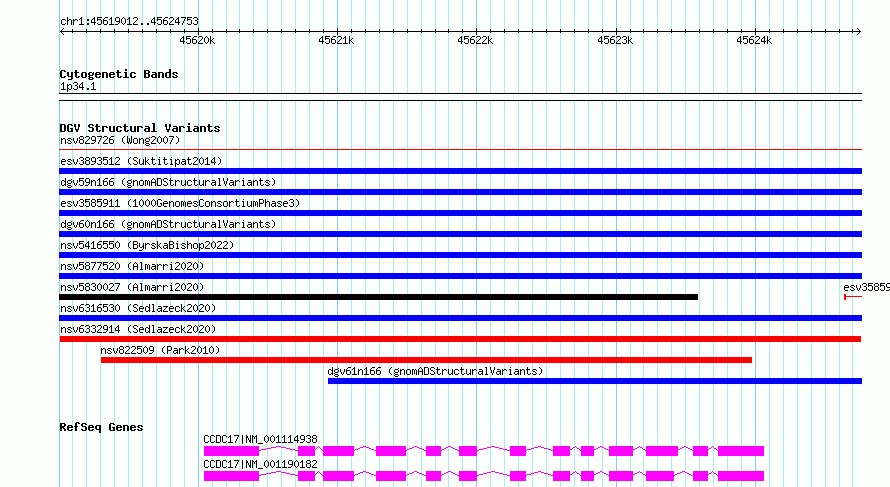Click nsv5877520 (Almarri2020) variant label
890x487 pixels.
[x=132, y=266]
